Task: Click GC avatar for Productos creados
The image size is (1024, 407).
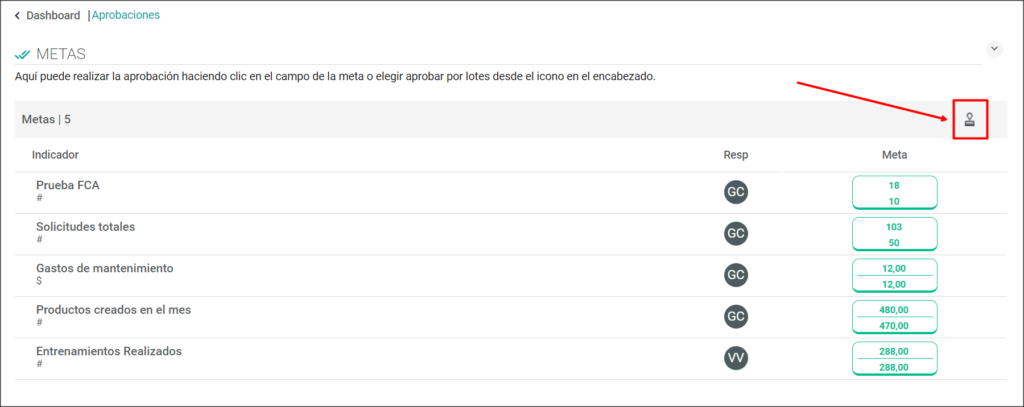Action: click(736, 317)
